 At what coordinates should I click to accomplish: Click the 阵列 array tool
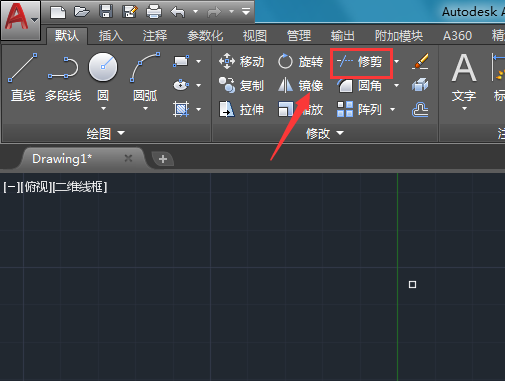pos(360,109)
